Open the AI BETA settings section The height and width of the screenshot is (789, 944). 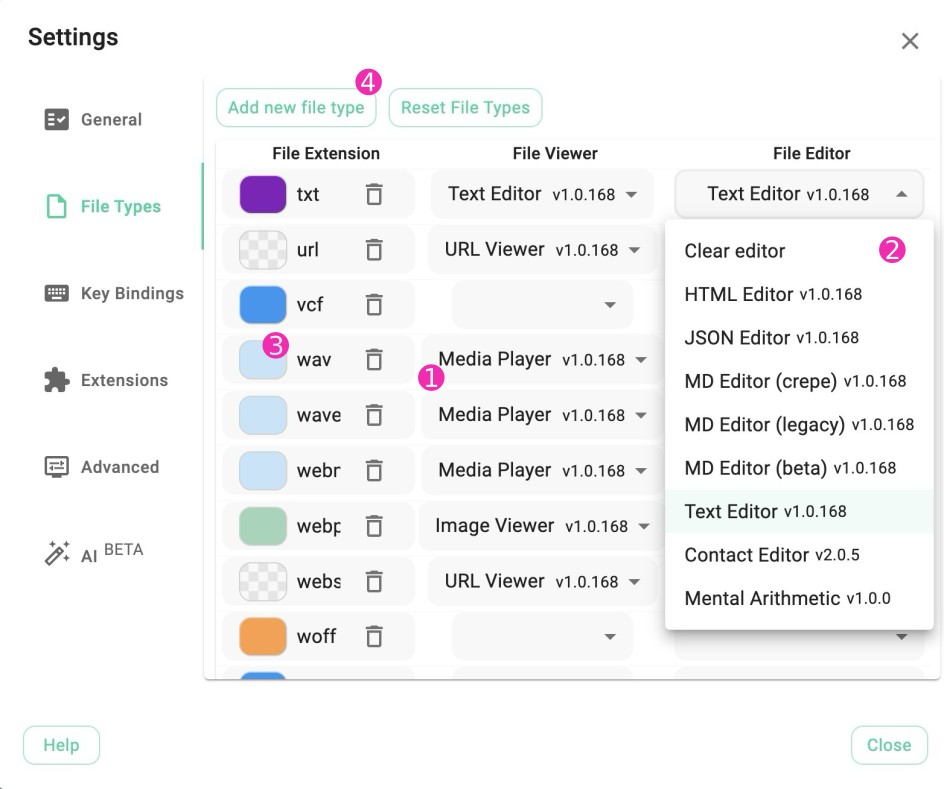point(95,553)
